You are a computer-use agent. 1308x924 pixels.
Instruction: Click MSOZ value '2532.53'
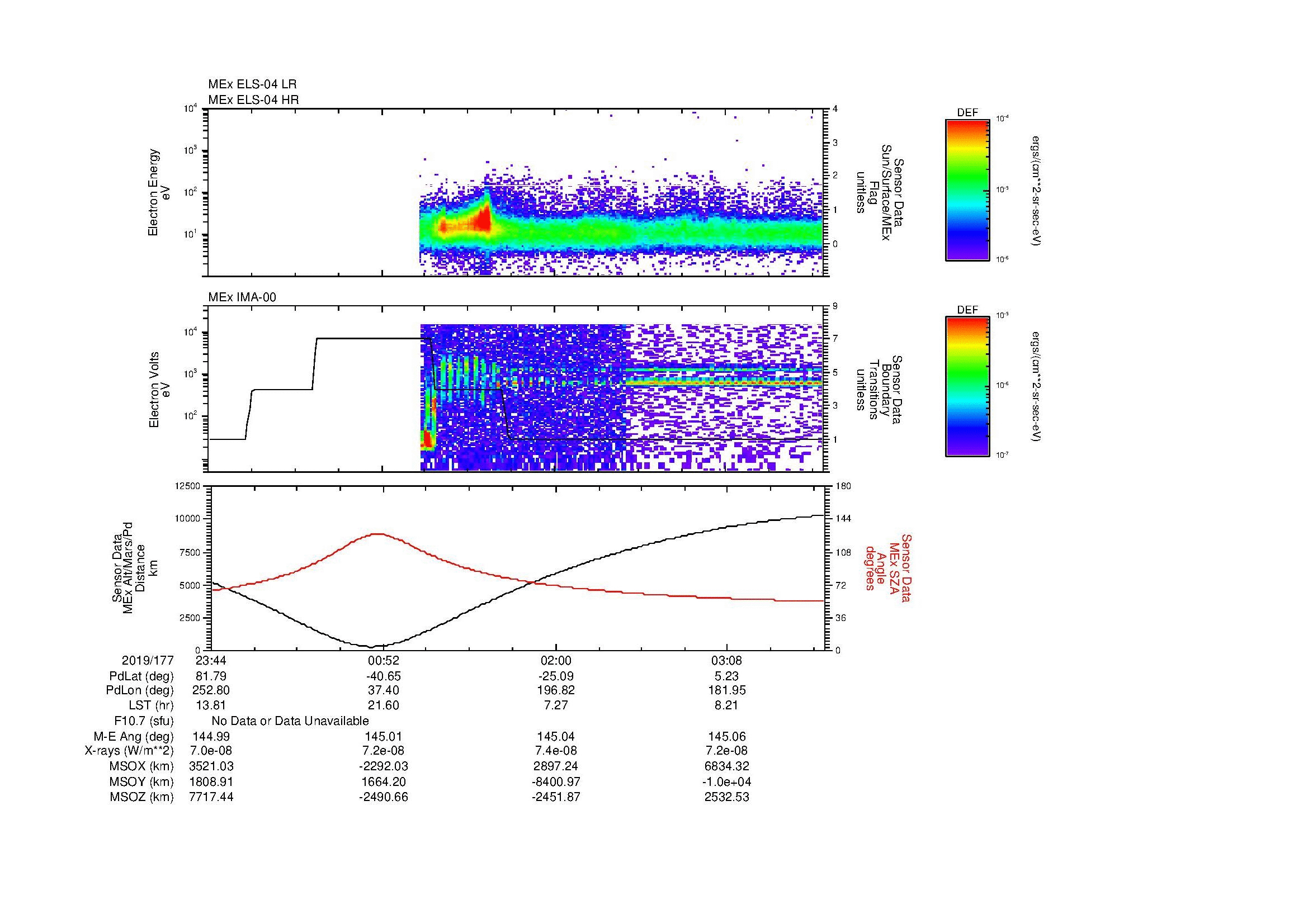point(727,797)
